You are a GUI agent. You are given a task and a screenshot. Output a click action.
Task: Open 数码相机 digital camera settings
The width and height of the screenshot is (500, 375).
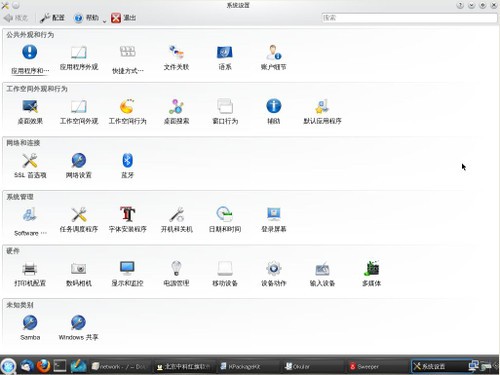click(x=79, y=274)
